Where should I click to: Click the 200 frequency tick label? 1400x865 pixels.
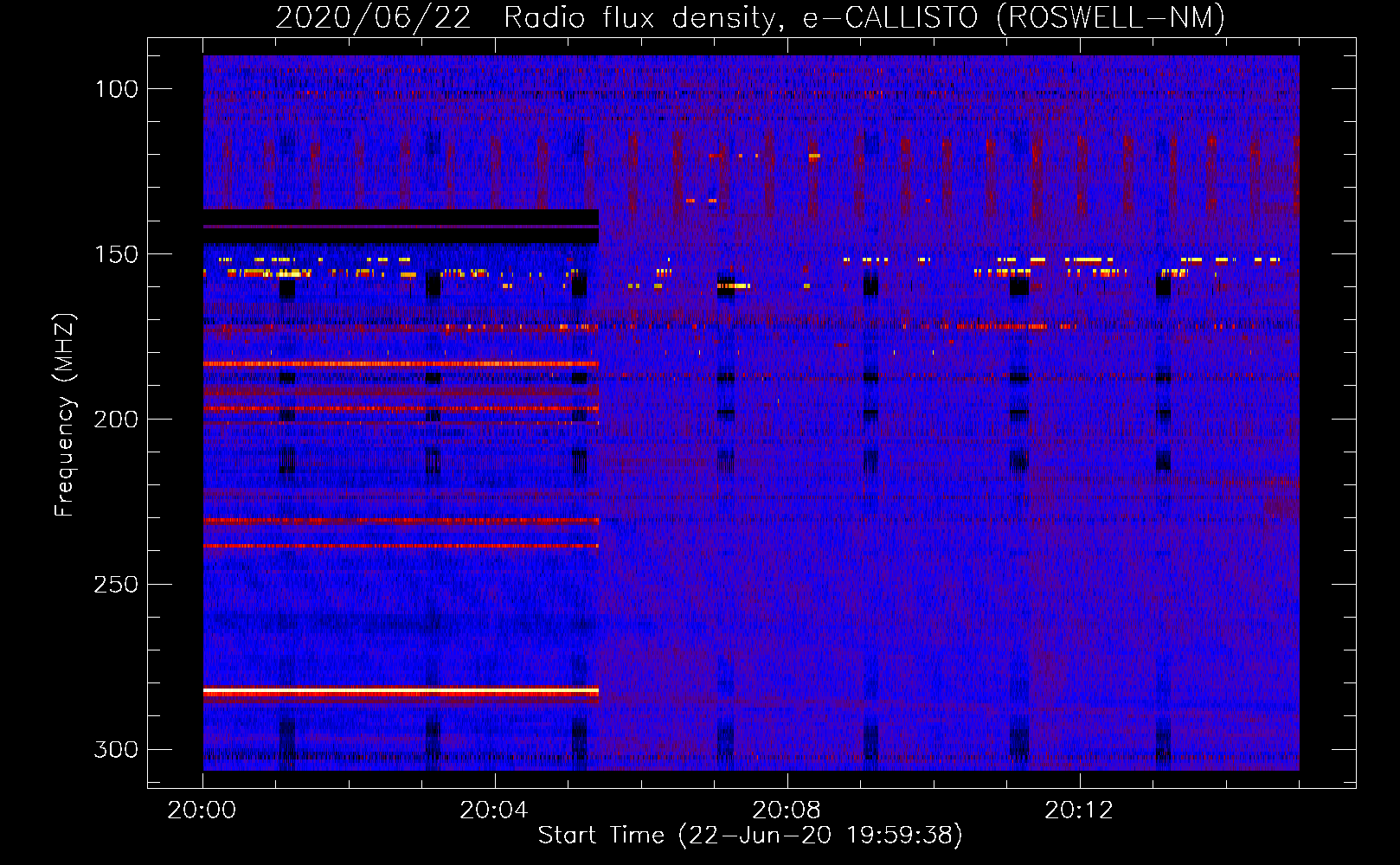[117, 420]
